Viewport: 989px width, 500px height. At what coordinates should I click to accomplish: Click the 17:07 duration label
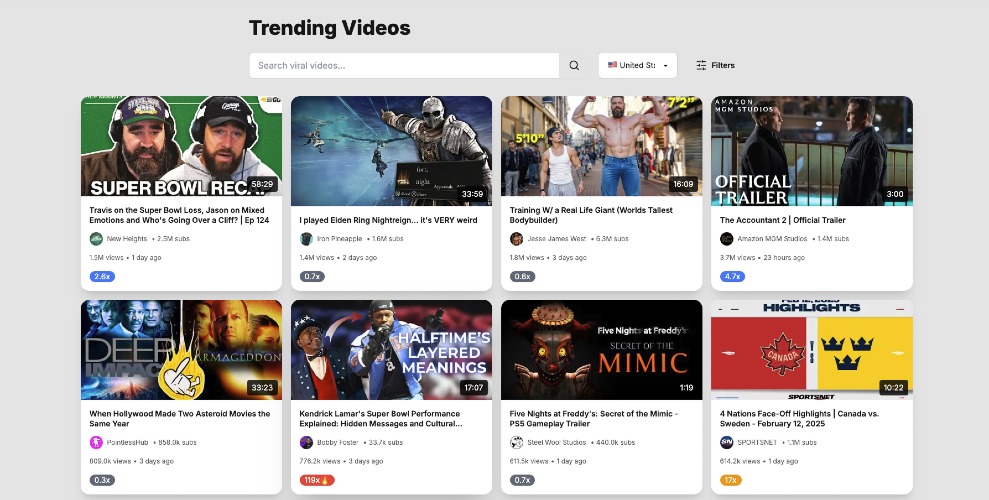coord(473,387)
